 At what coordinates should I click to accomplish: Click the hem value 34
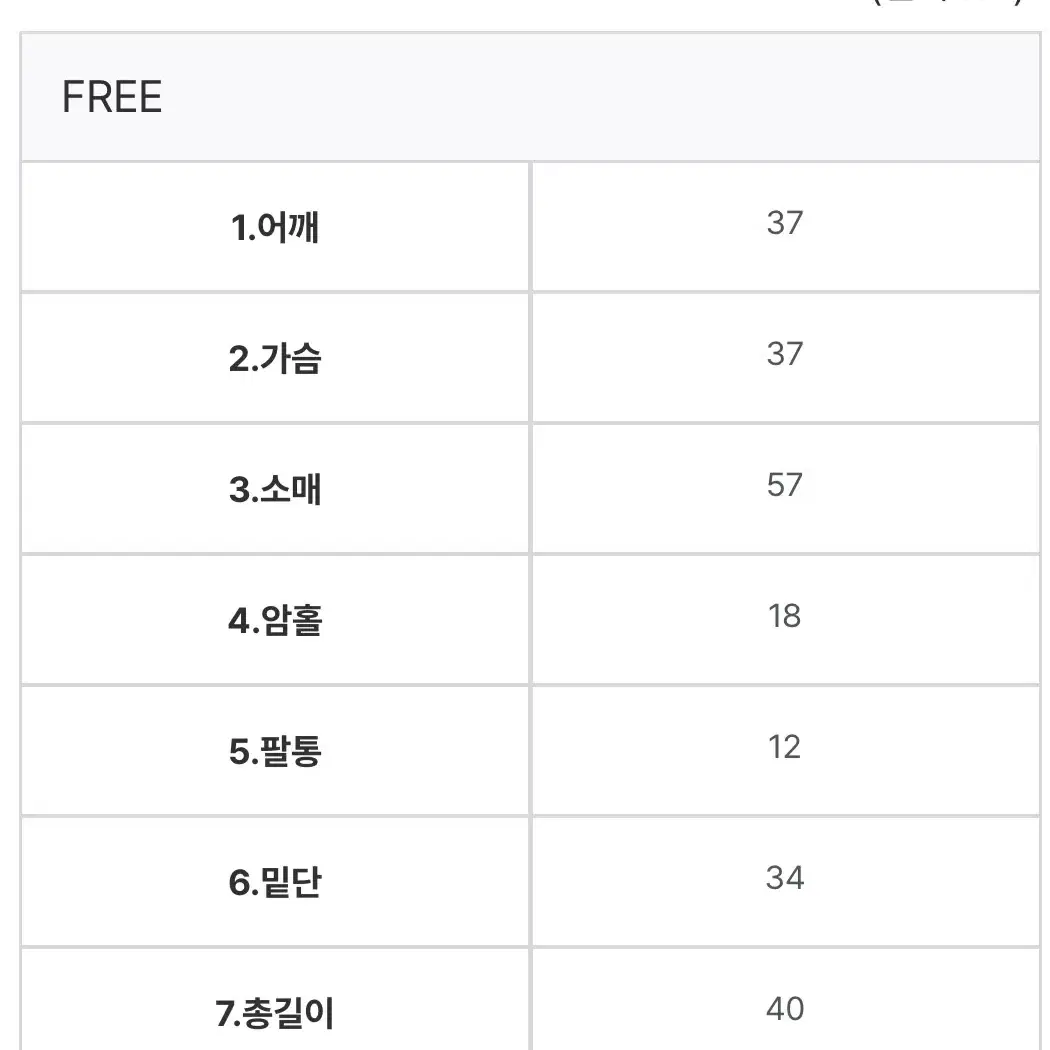click(785, 878)
